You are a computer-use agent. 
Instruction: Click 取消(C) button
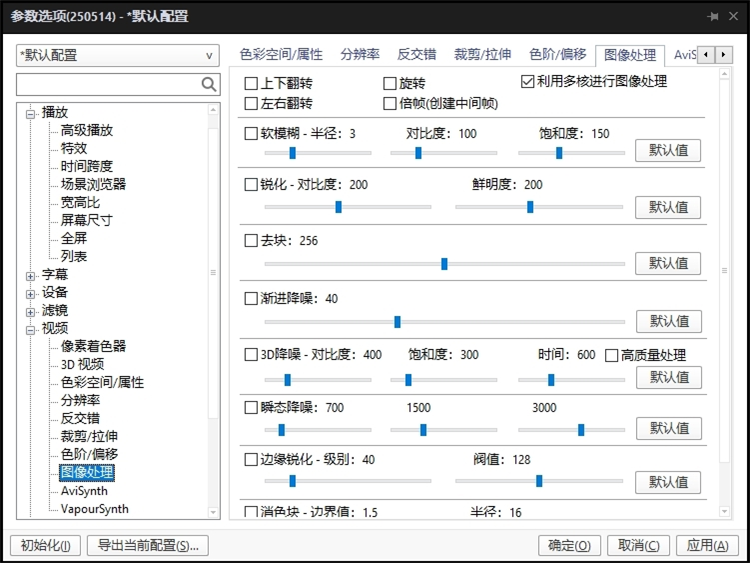[638, 545]
